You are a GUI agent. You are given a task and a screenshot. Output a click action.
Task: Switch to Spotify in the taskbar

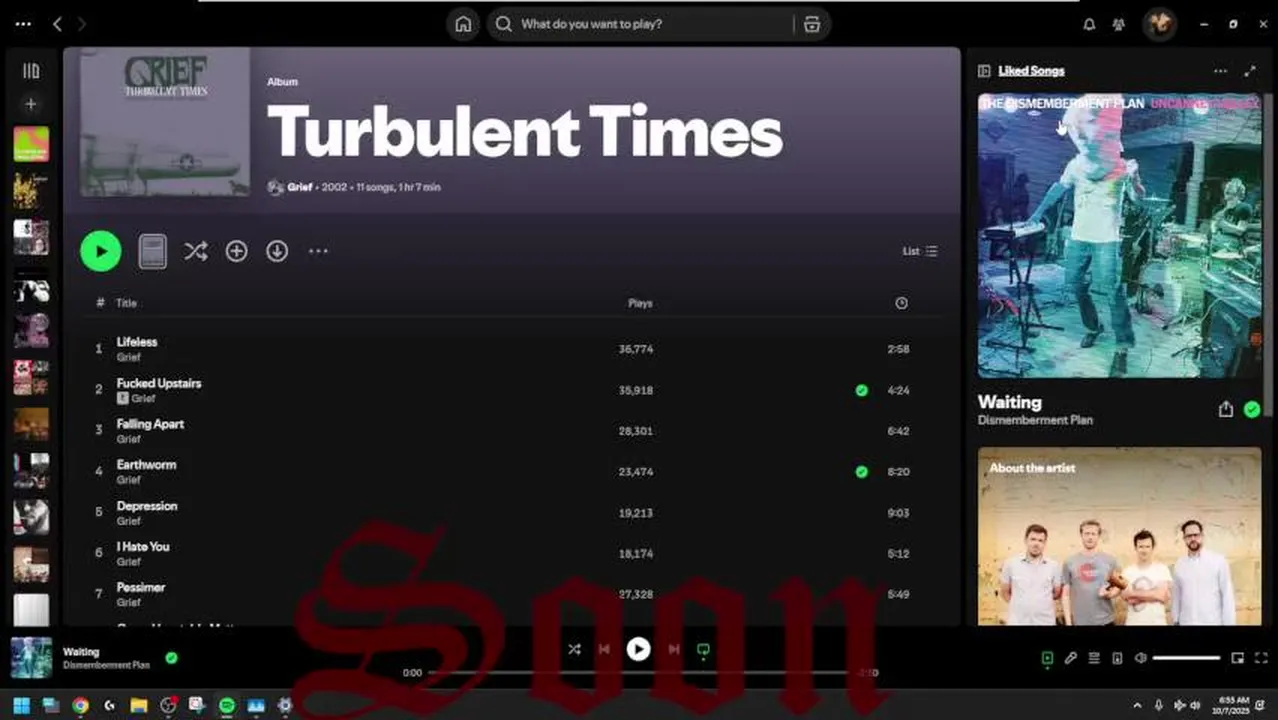[227, 705]
